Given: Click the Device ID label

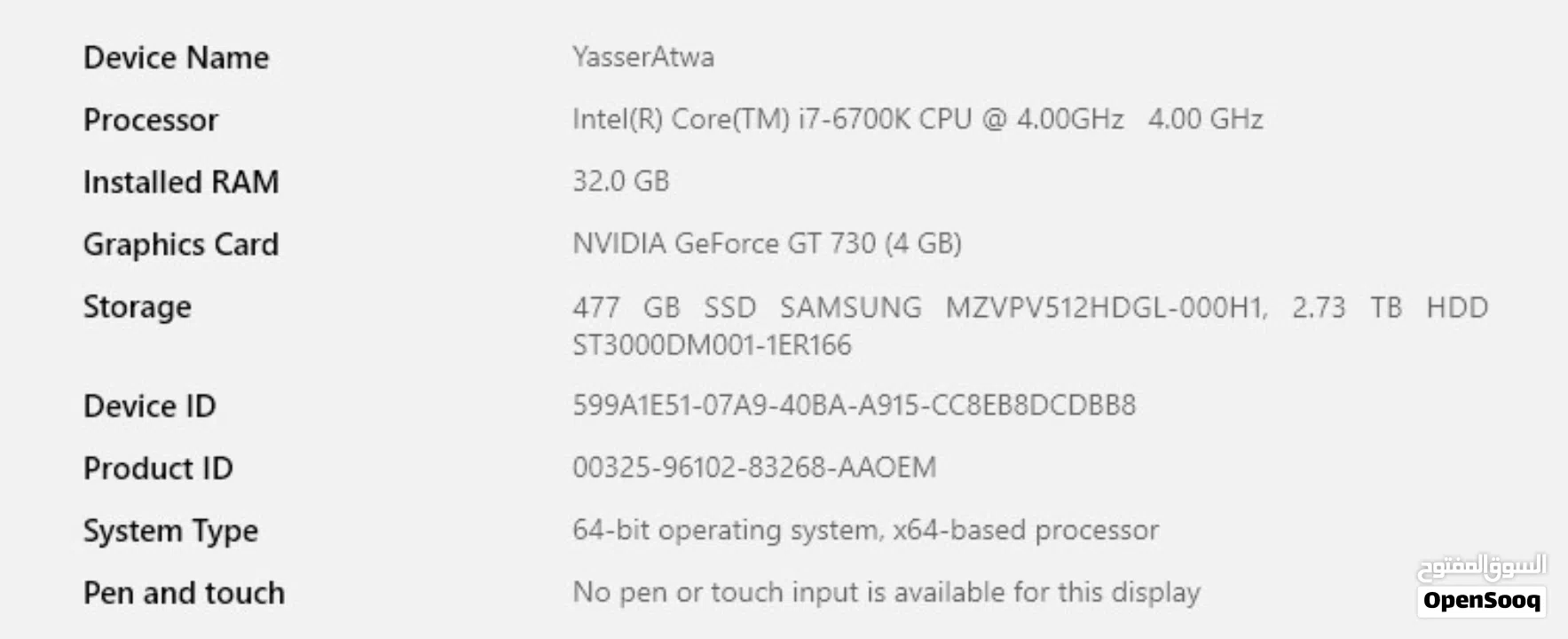Looking at the screenshot, I should tap(149, 406).
